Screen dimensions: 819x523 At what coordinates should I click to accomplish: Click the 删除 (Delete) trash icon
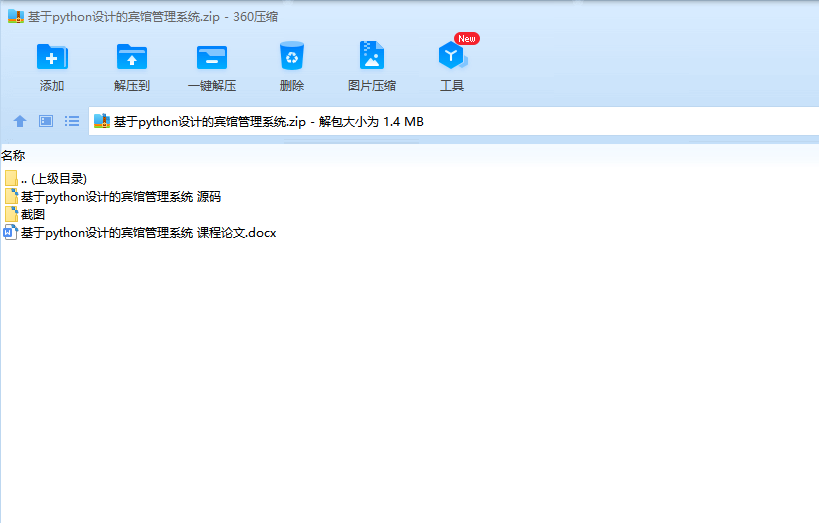(x=291, y=56)
